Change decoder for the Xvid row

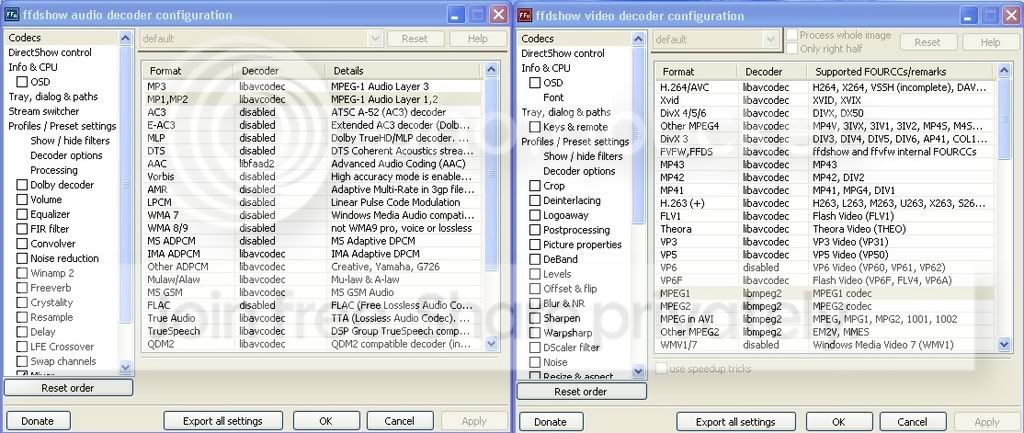pyautogui.click(x=773, y=101)
